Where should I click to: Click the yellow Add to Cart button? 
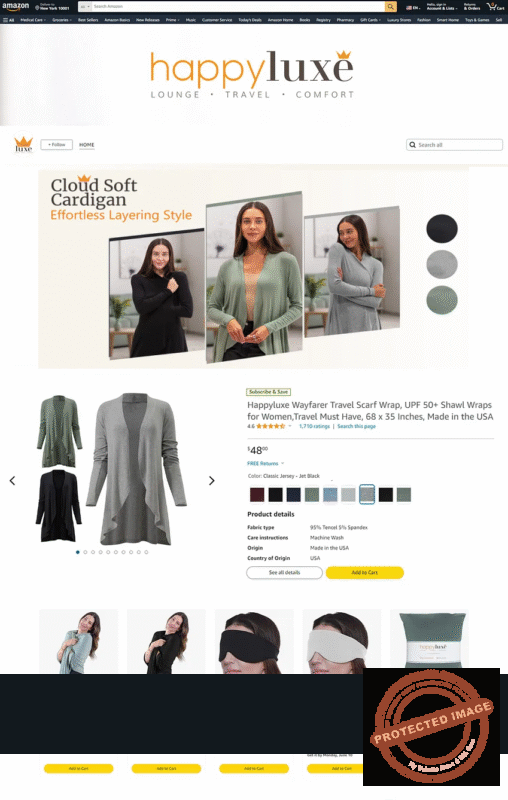[x=365, y=572]
